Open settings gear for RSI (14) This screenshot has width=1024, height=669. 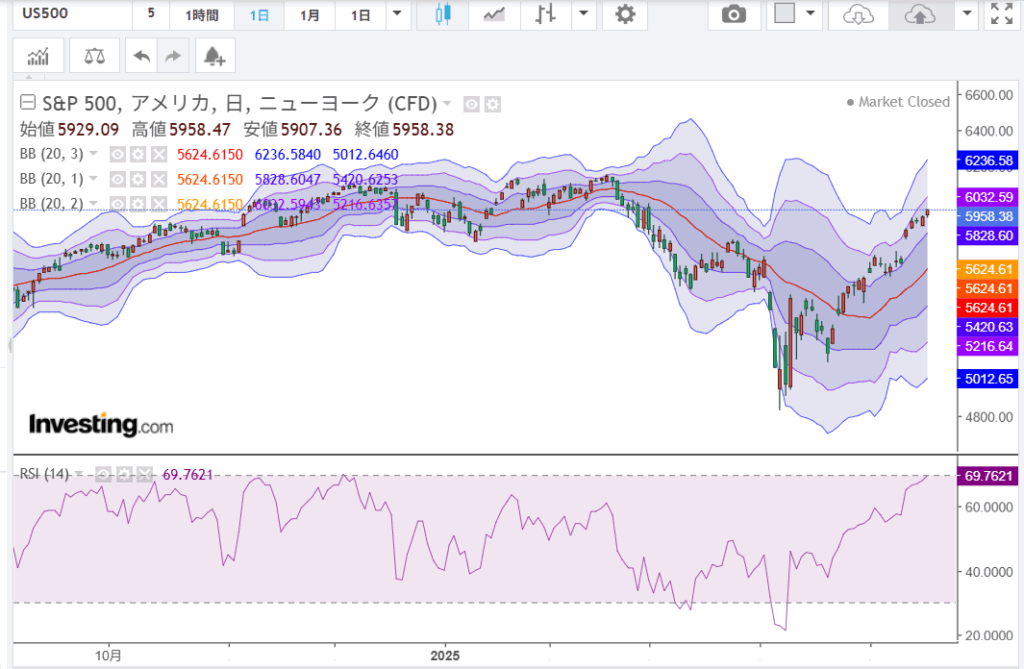(x=124, y=474)
